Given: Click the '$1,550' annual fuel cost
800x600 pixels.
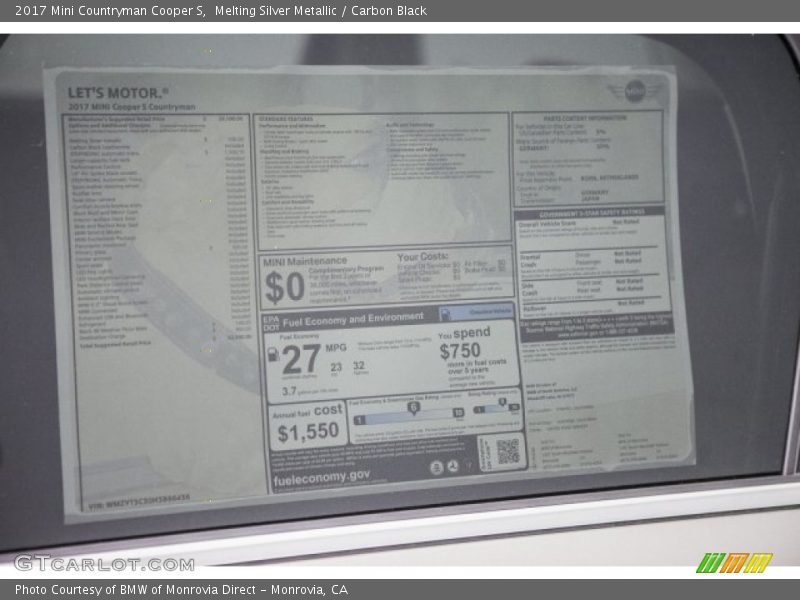Looking at the screenshot, I should coord(308,432).
